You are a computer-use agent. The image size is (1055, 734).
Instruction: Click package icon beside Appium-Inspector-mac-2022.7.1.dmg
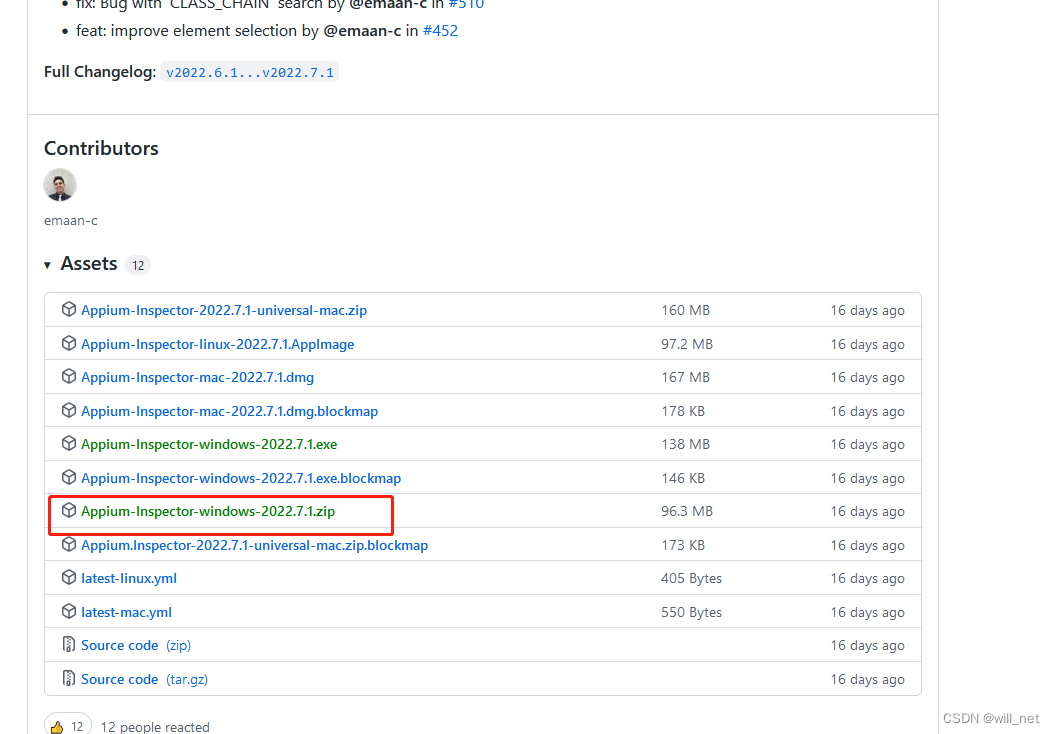(69, 376)
